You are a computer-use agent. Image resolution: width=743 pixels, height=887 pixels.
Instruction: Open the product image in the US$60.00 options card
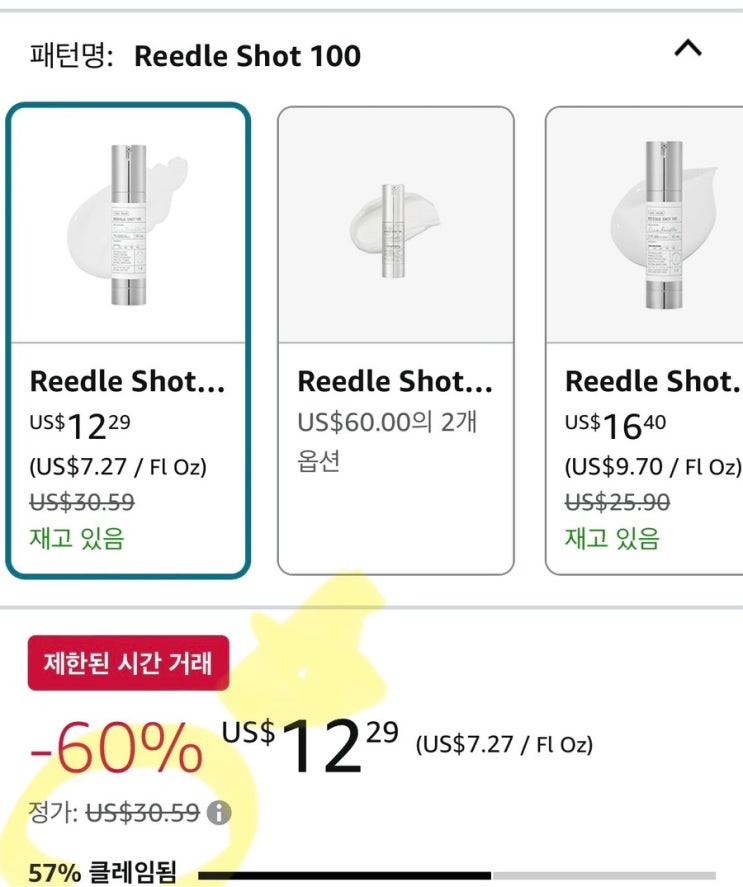[395, 224]
